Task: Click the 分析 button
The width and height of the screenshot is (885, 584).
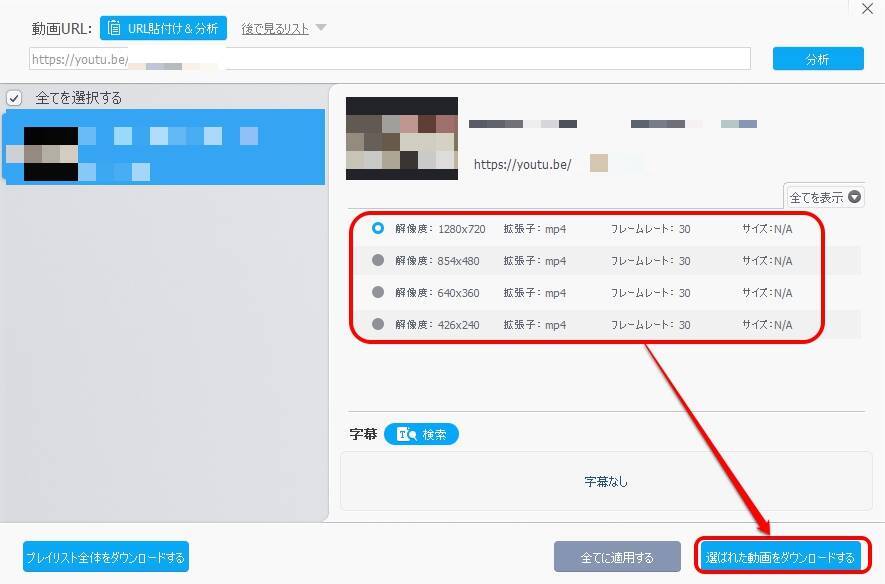Action: coord(817,59)
